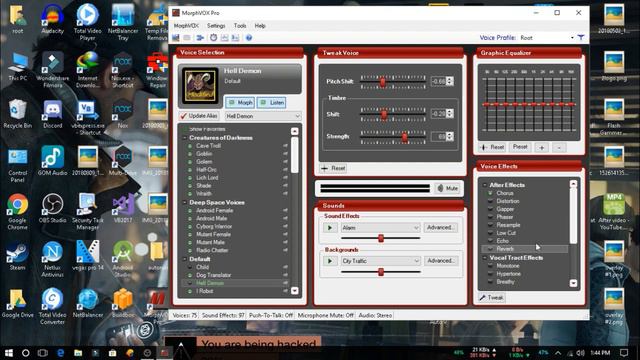The height and width of the screenshot is (360, 640).
Task: Open the Recycle Bin on the desktop
Action: pyautogui.click(x=18, y=114)
